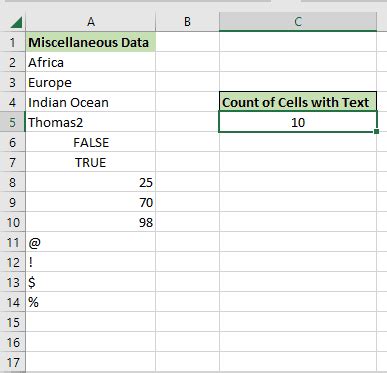The image size is (387, 373).
Task: Select the cell with value 70
Action: [x=91, y=202]
